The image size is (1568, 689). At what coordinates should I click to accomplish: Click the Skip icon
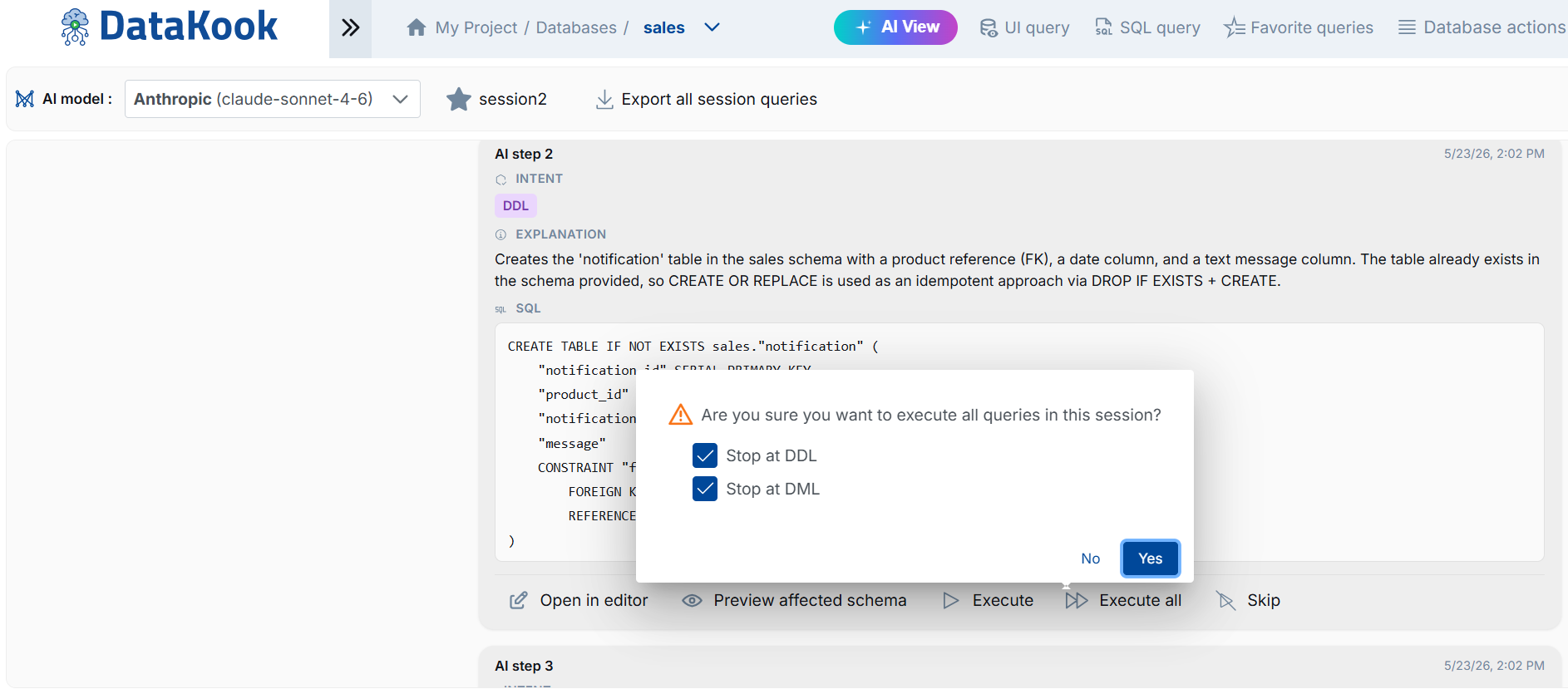click(x=1225, y=600)
